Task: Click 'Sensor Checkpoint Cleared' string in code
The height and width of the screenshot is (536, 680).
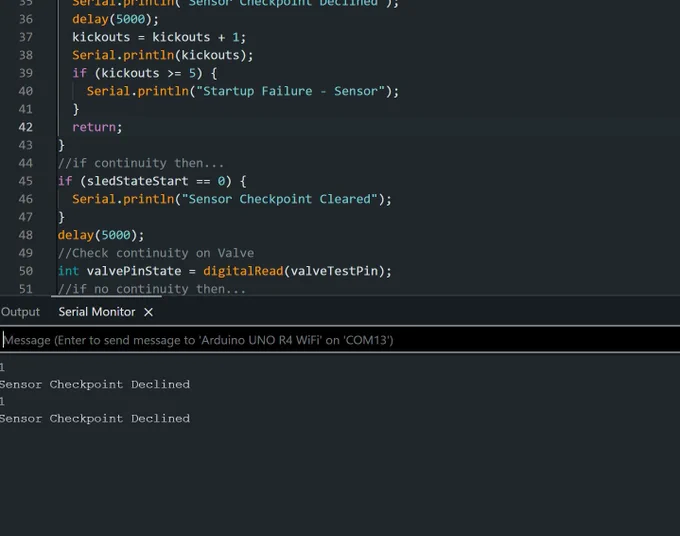Action: (x=280, y=199)
